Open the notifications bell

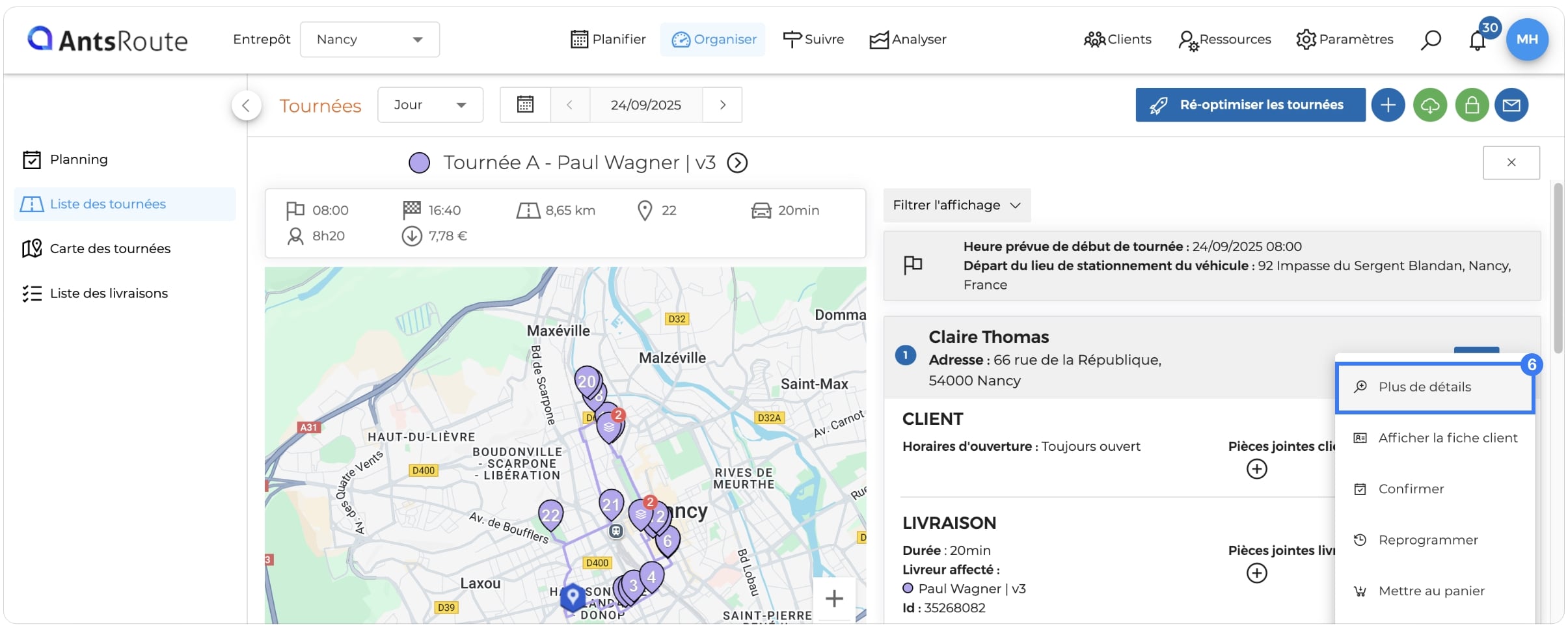pyautogui.click(x=1478, y=41)
